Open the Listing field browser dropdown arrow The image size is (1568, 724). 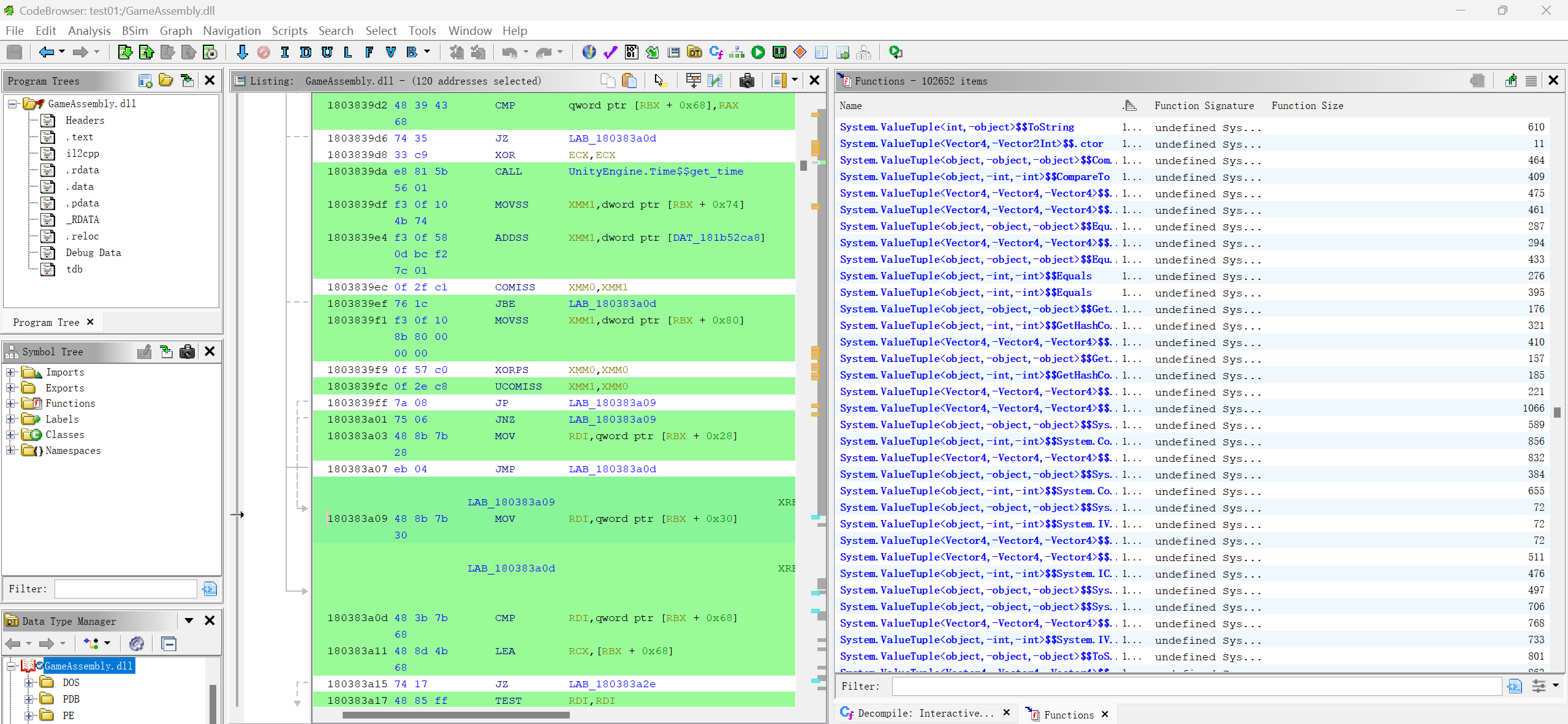795,80
